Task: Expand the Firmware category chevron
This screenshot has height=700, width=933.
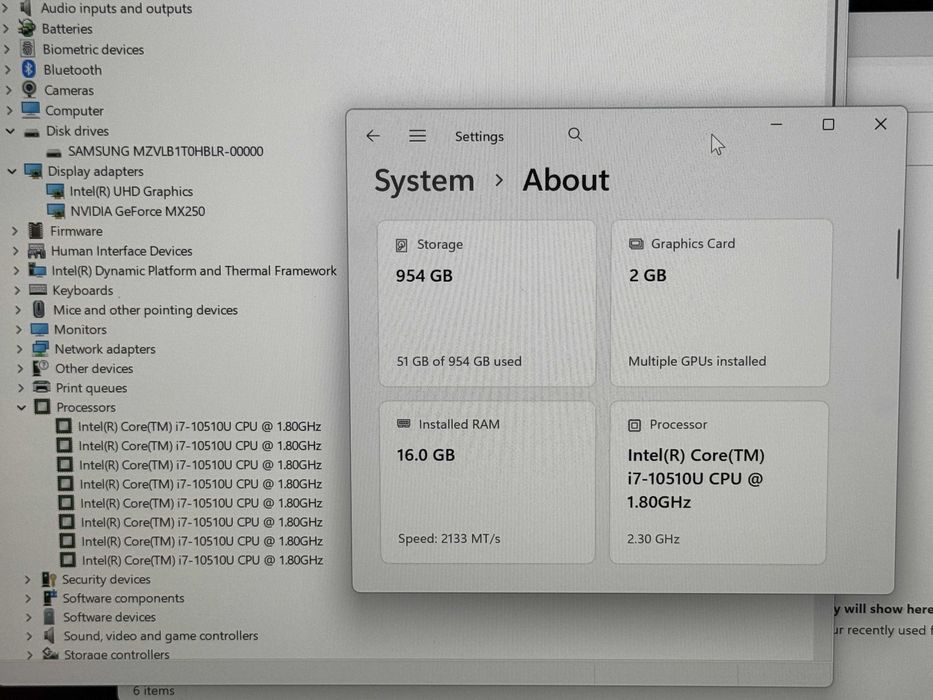Action: click(x=15, y=231)
